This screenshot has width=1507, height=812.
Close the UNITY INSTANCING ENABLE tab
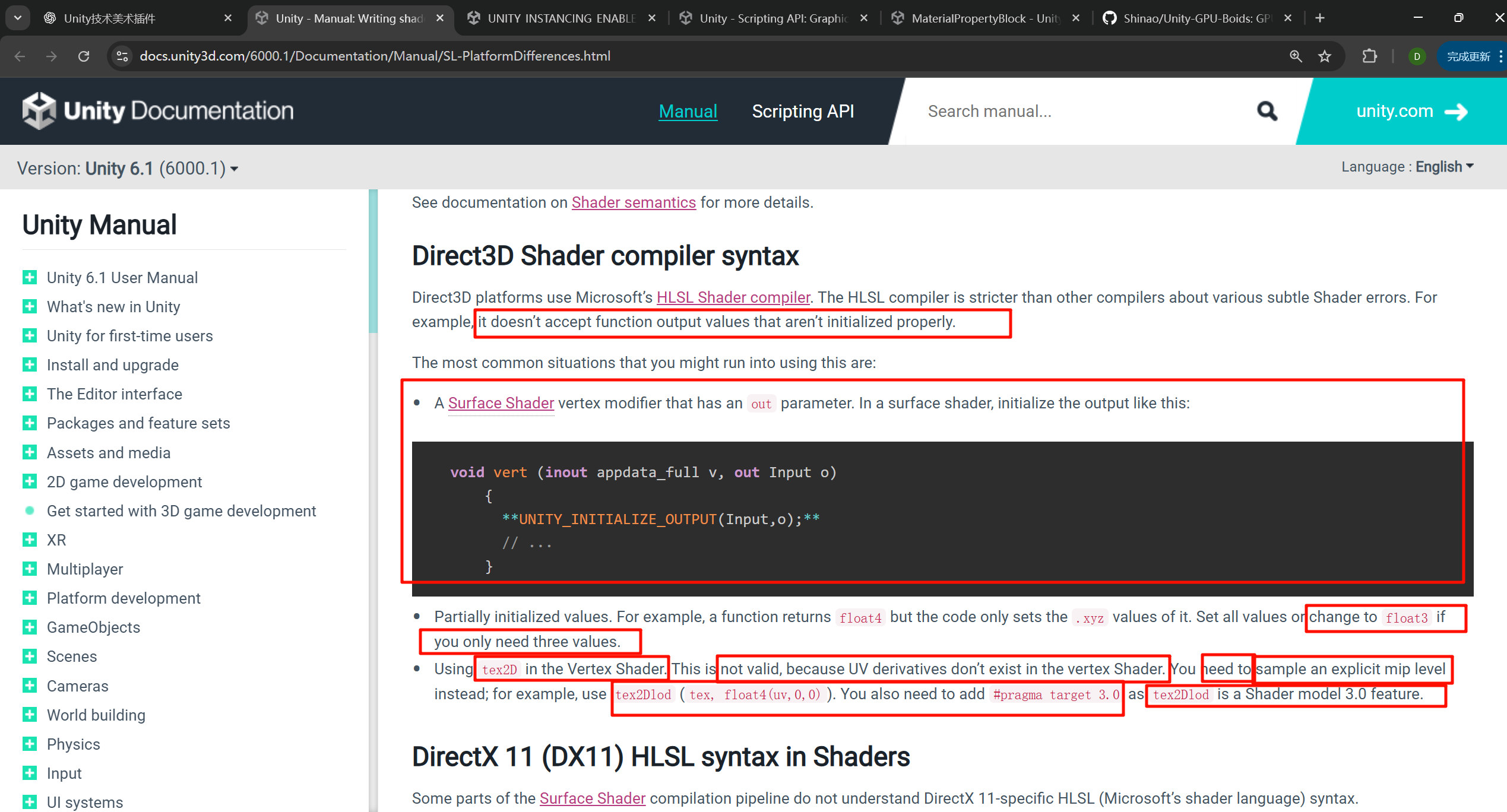point(652,18)
